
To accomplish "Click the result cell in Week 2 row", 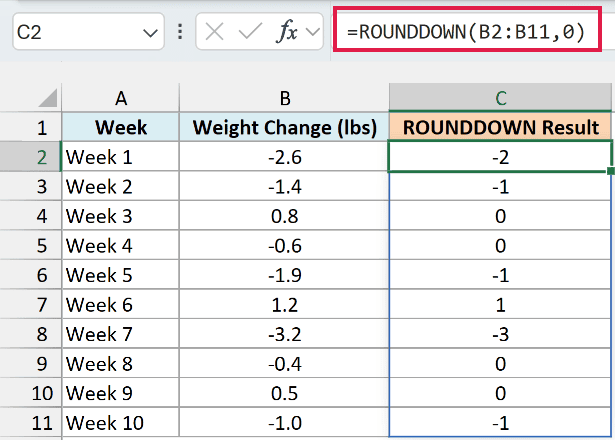I will point(500,186).
